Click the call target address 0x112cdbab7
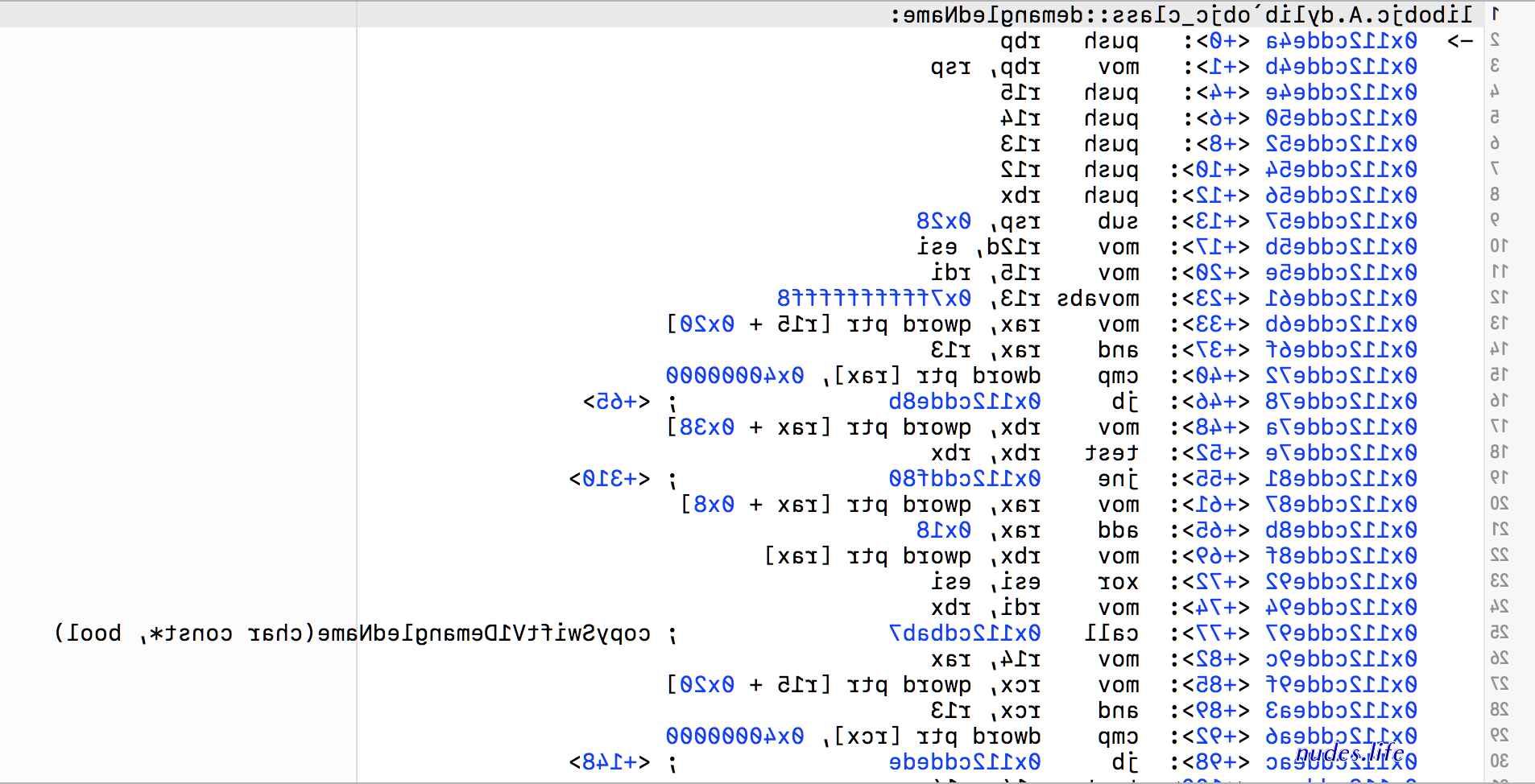The width and height of the screenshot is (1535, 784). pos(964,633)
